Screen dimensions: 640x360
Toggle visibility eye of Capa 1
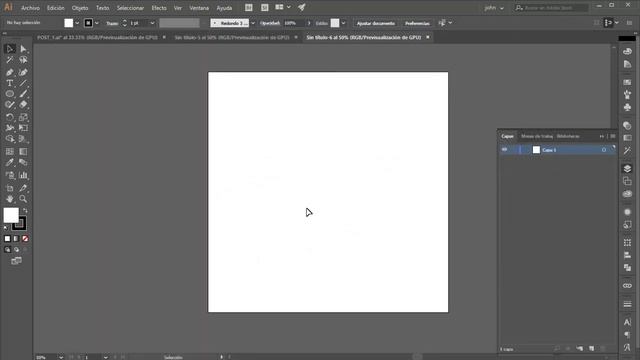tap(504, 150)
